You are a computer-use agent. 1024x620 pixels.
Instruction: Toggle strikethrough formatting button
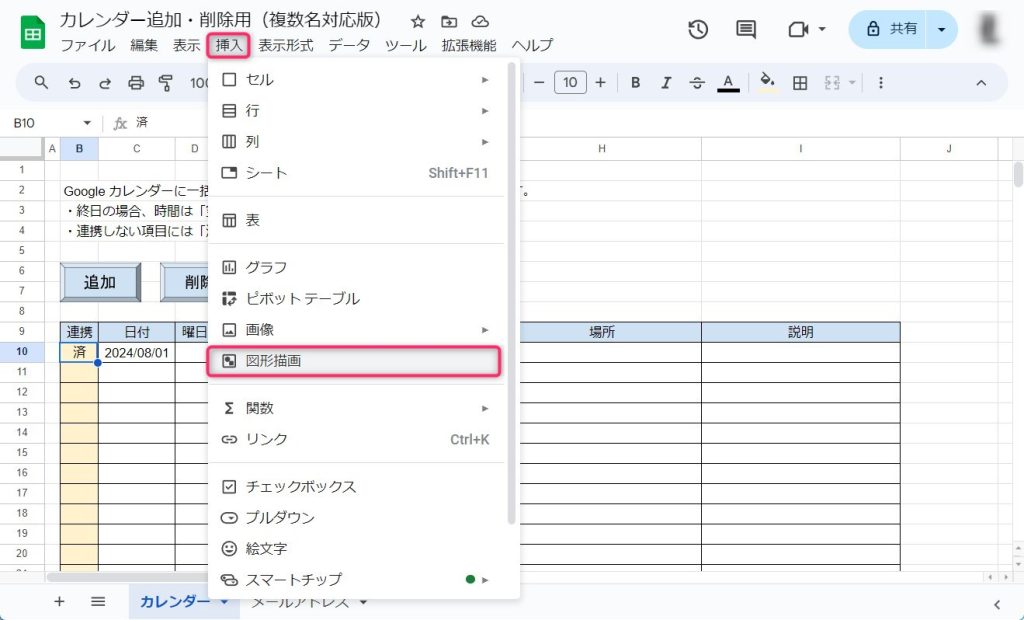coord(697,83)
